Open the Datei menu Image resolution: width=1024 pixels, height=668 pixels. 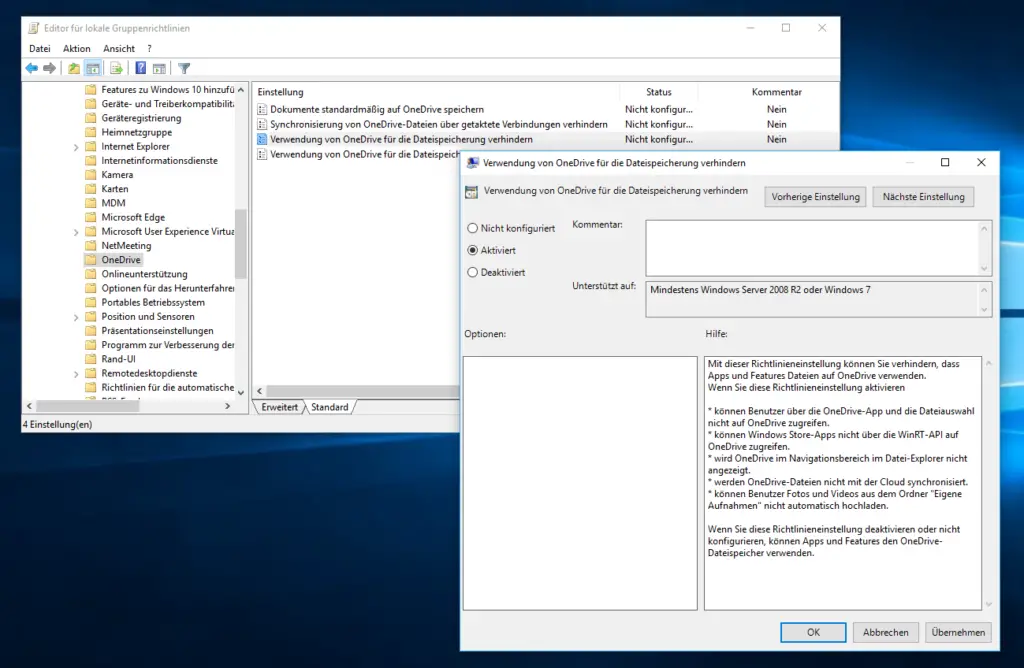pyautogui.click(x=40, y=48)
